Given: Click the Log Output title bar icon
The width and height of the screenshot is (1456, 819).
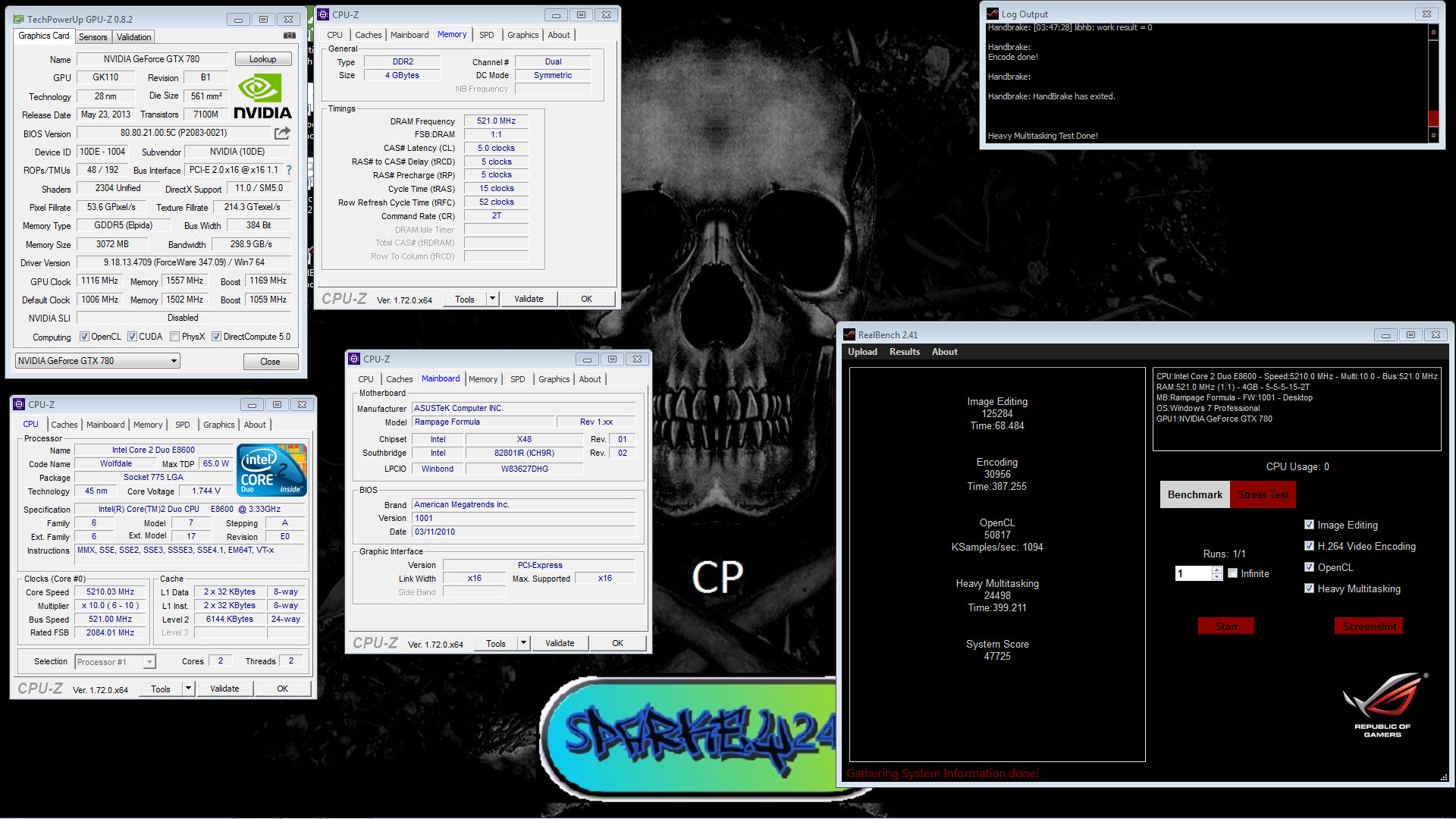Looking at the screenshot, I should 993,14.
